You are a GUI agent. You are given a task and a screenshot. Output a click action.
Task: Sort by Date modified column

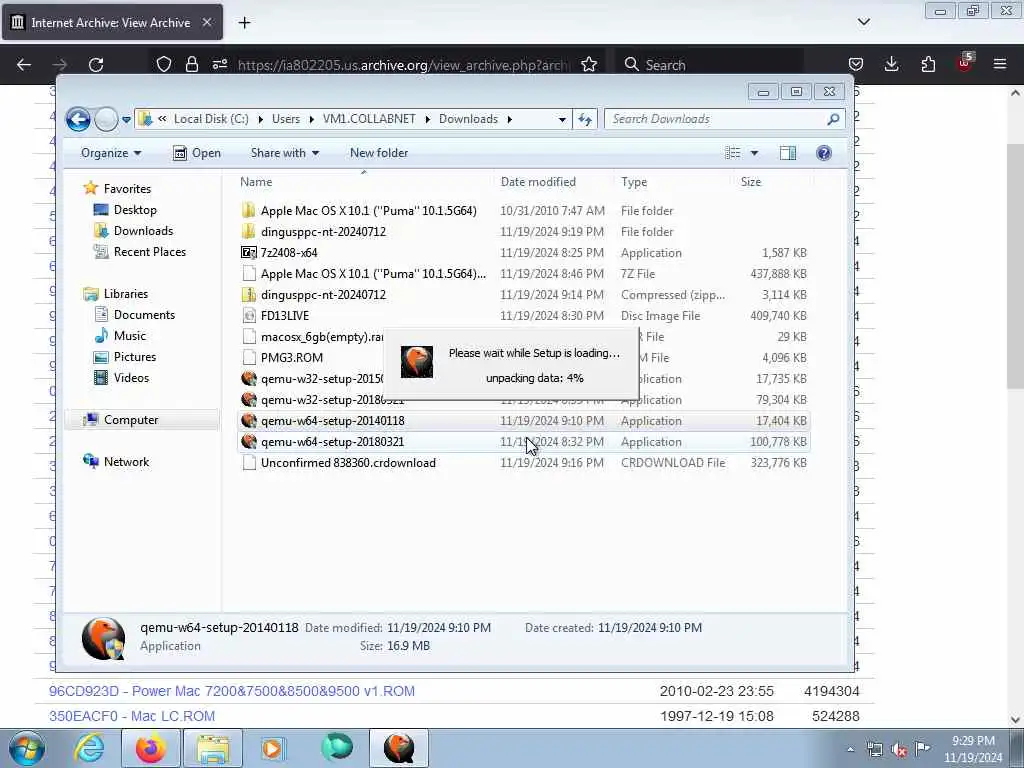(x=538, y=182)
